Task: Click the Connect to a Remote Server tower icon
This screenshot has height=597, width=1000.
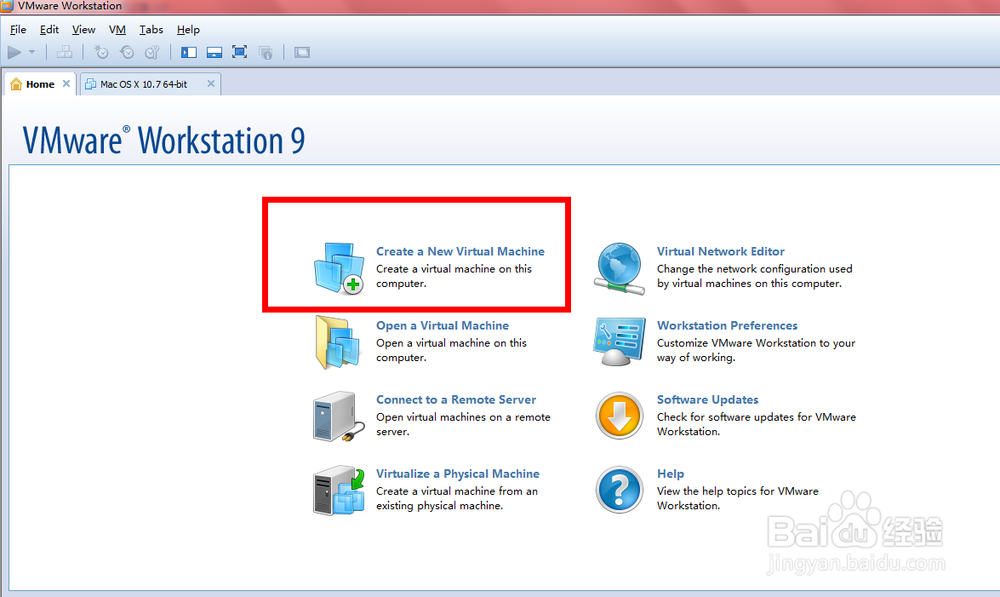Action: click(x=337, y=416)
